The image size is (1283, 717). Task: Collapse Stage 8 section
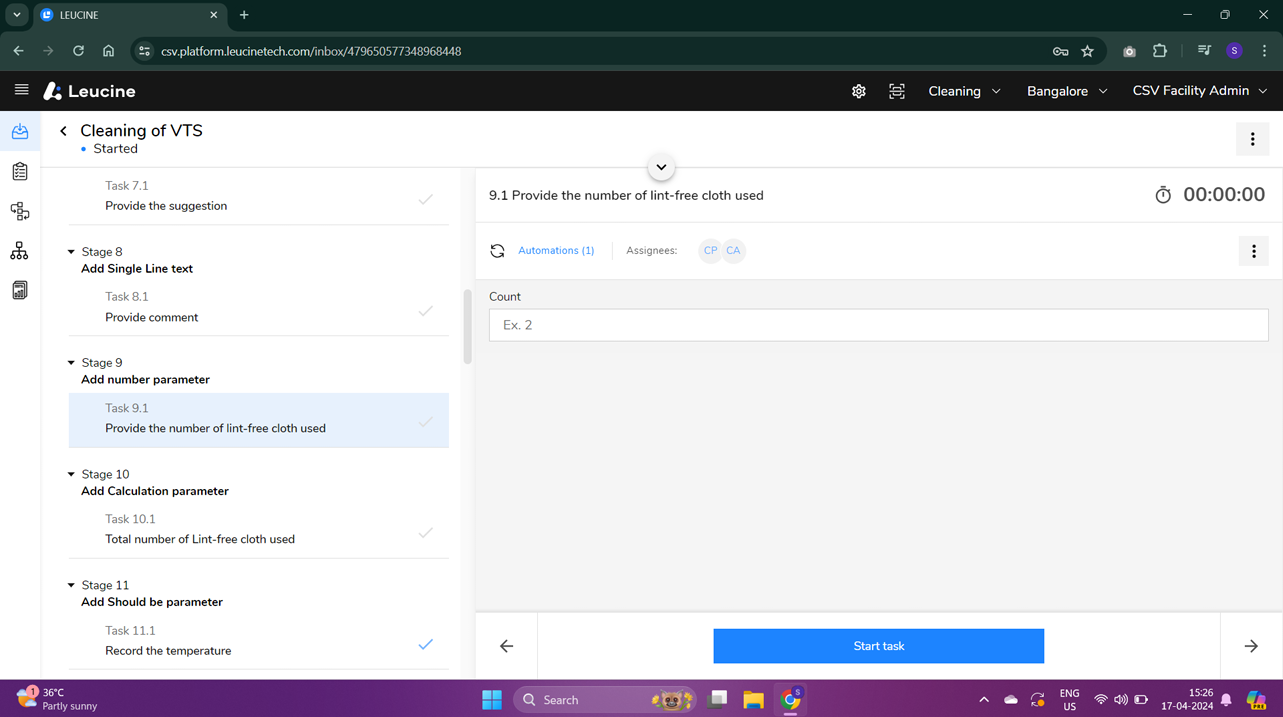click(x=71, y=252)
